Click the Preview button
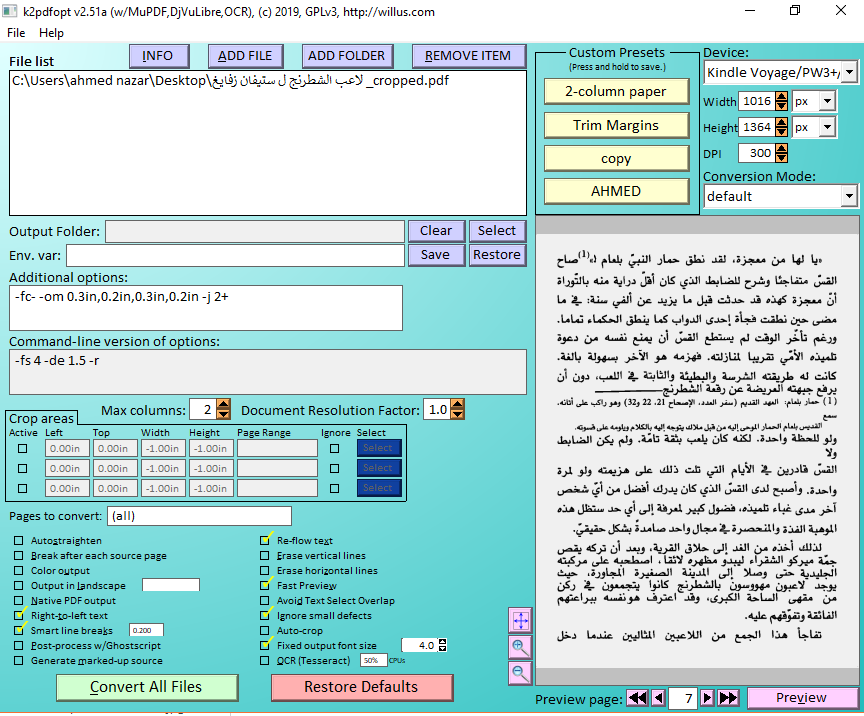 [802, 698]
